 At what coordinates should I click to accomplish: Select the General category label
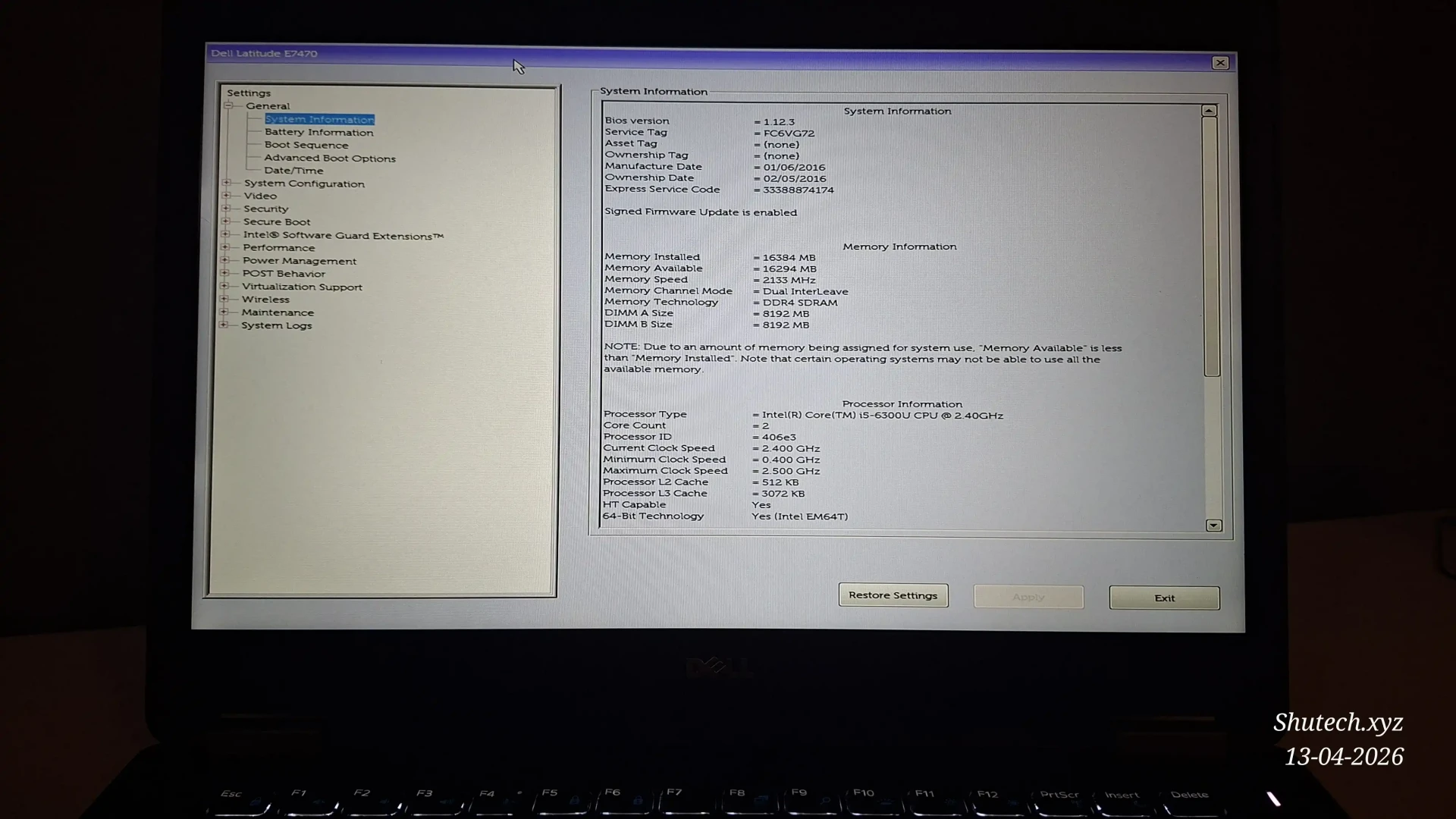tap(268, 106)
